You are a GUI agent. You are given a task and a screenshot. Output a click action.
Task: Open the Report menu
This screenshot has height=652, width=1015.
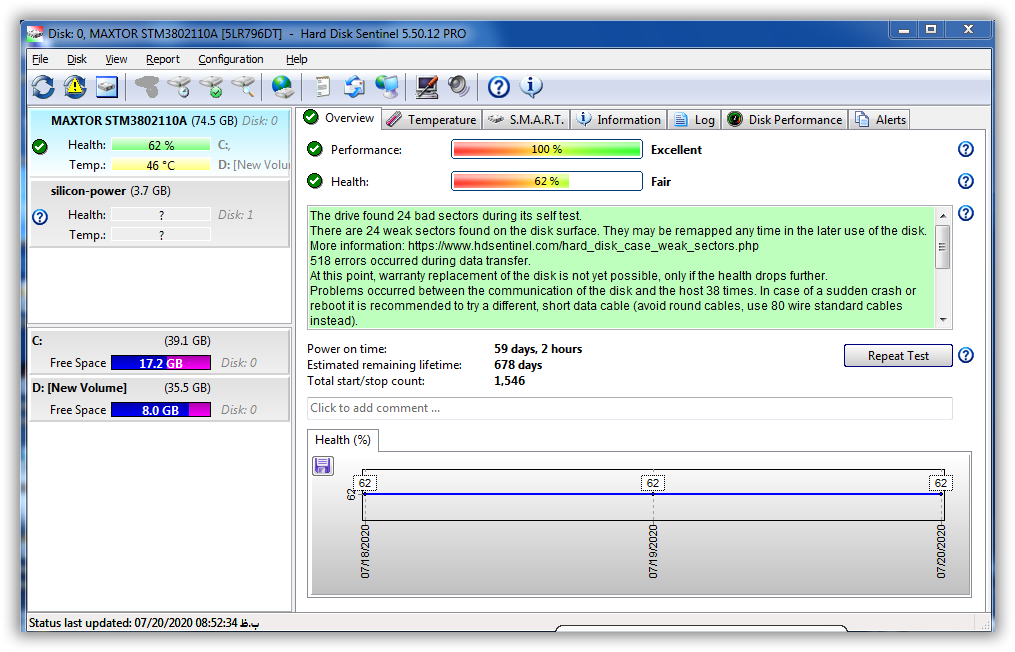[163, 59]
